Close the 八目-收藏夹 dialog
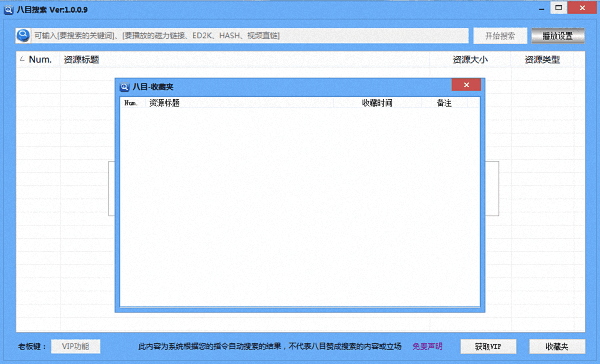Screen dimensions: 600x364 point(466,85)
